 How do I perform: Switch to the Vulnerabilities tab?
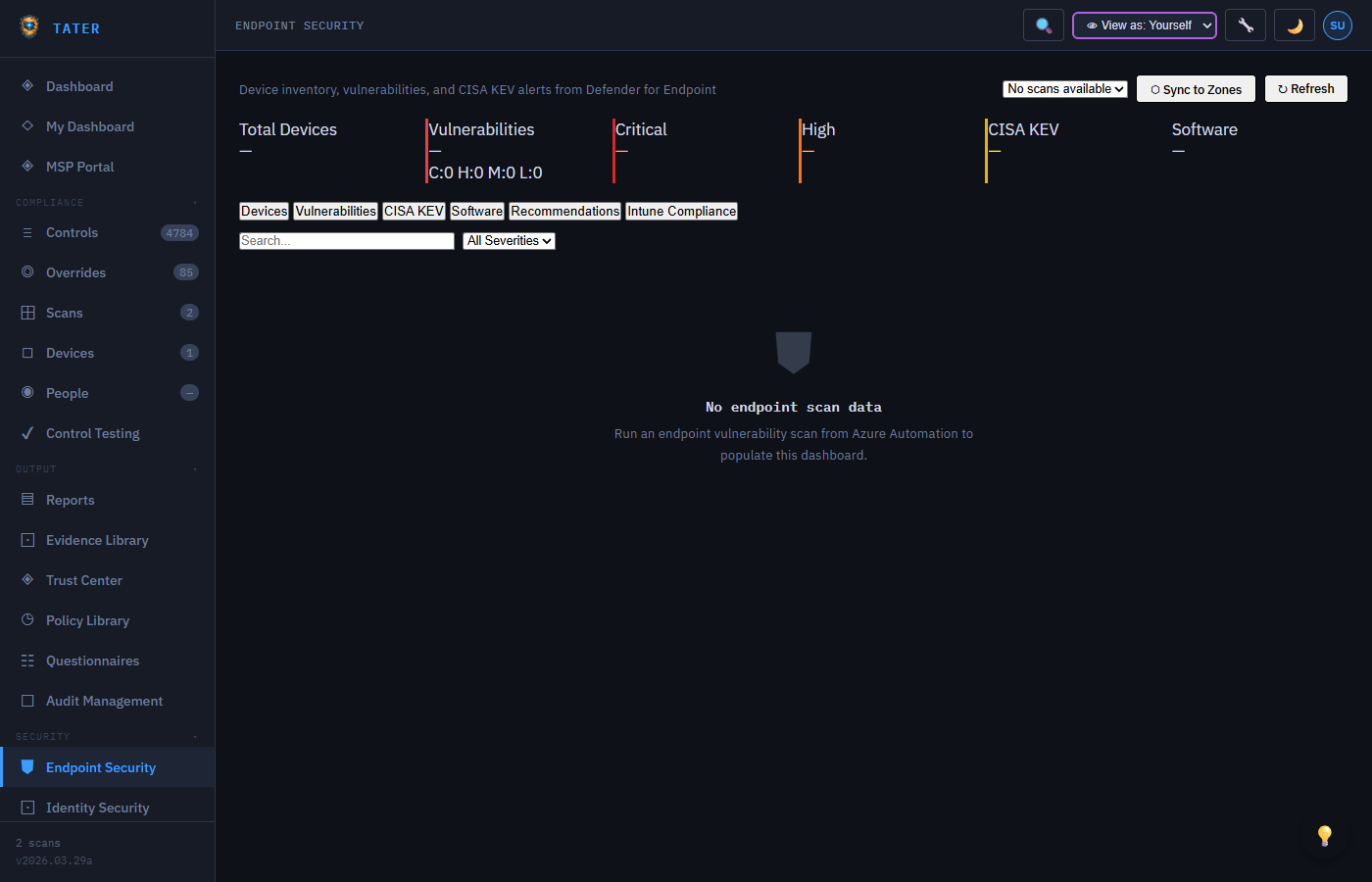336,211
